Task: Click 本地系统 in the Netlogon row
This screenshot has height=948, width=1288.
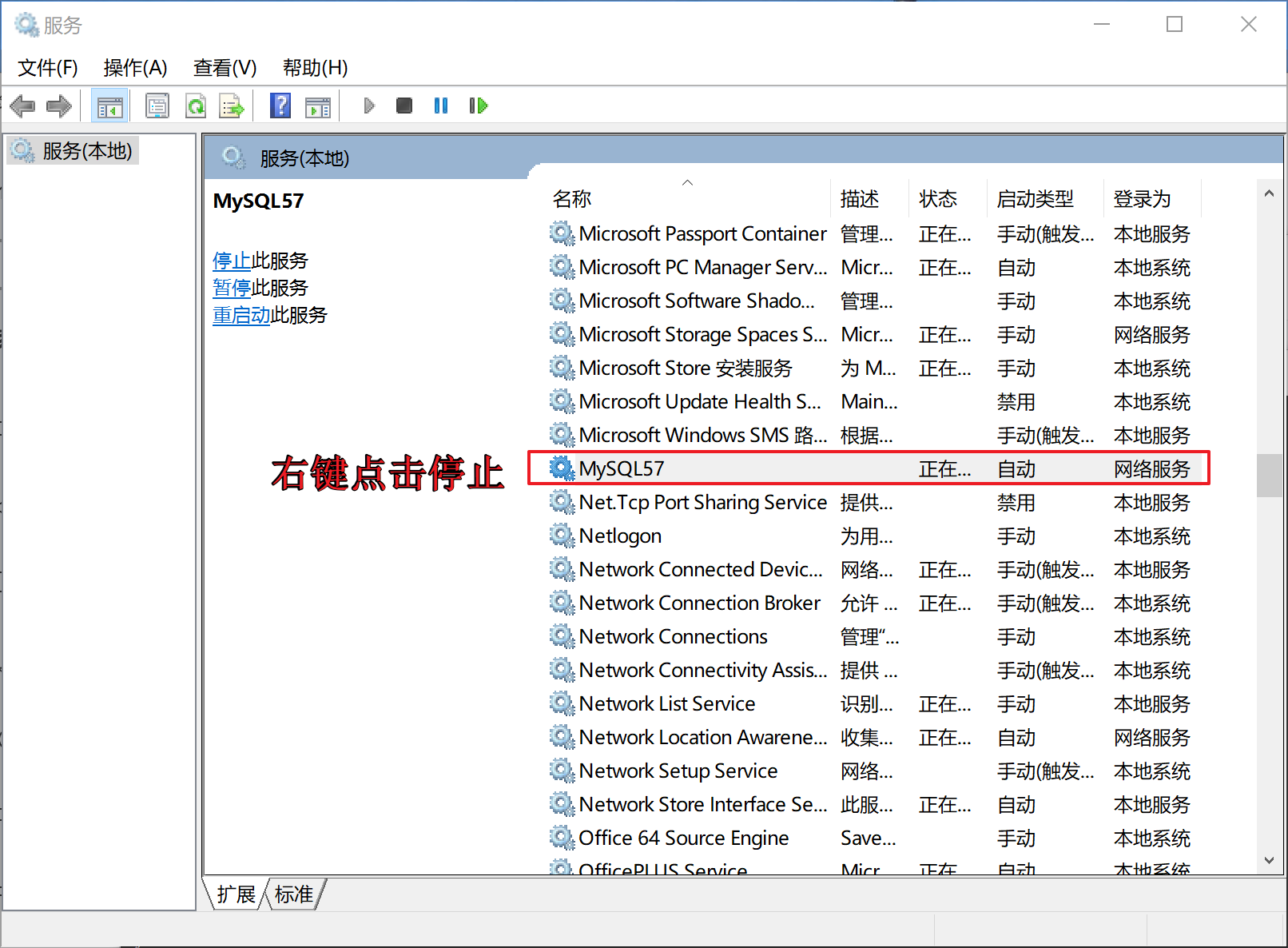Action: pyautogui.click(x=1152, y=536)
